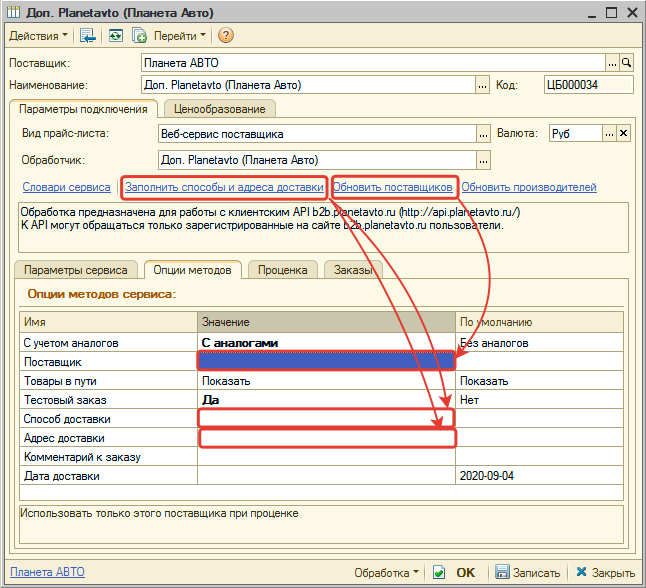Maximize the Доп. Planetavto window

coord(611,13)
